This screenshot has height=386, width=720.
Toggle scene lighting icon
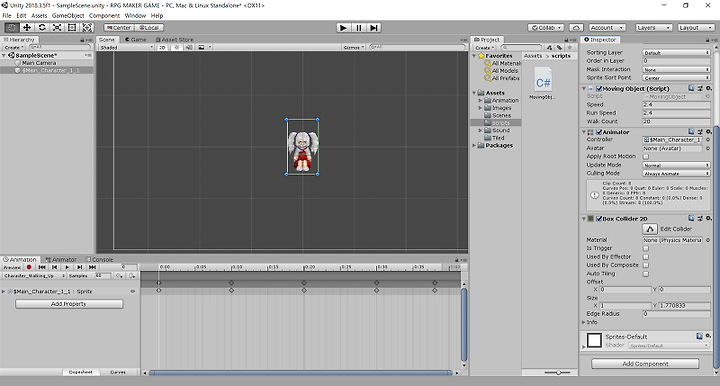click(176, 47)
